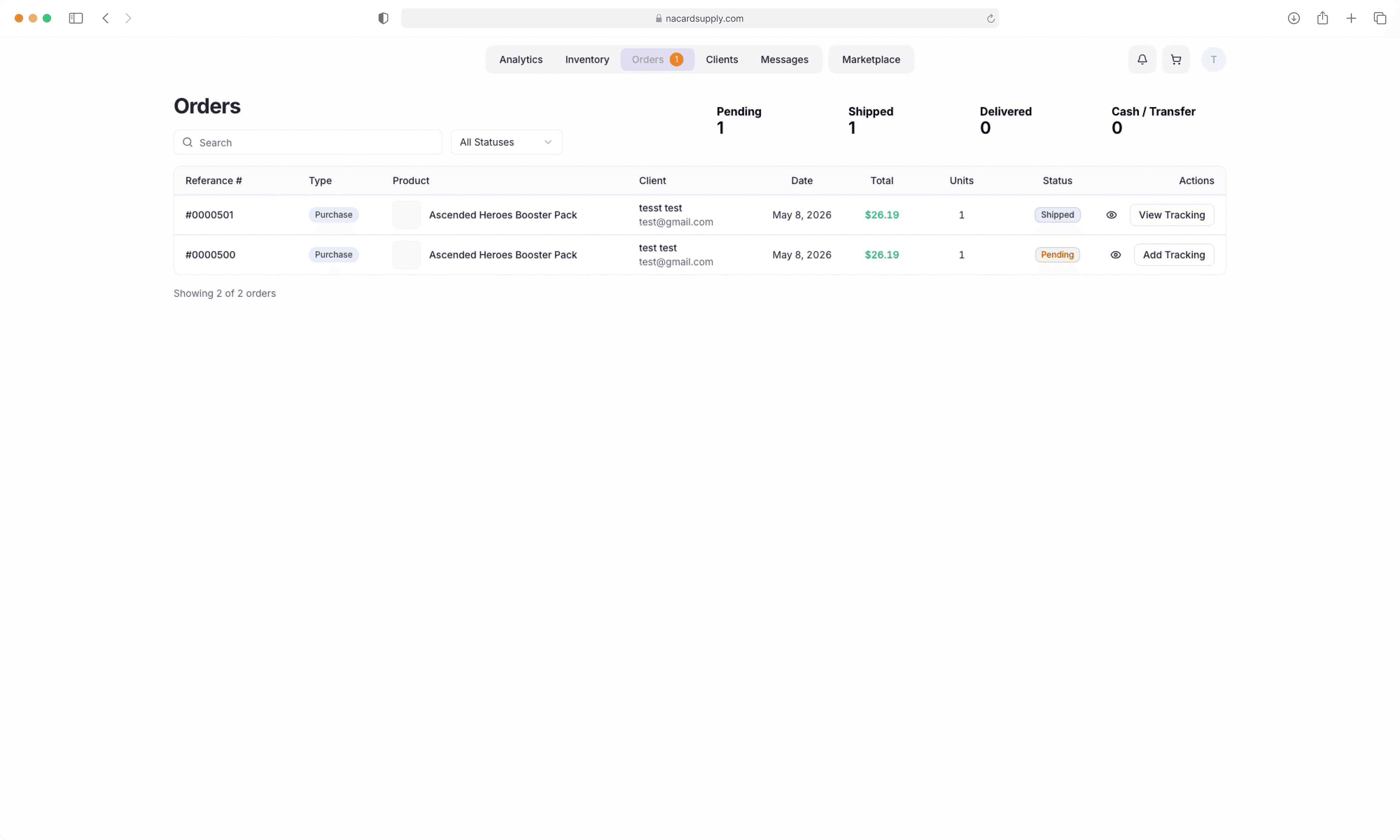Expand the All Statuses dropdown
The width and height of the screenshot is (1400, 840).
point(506,142)
